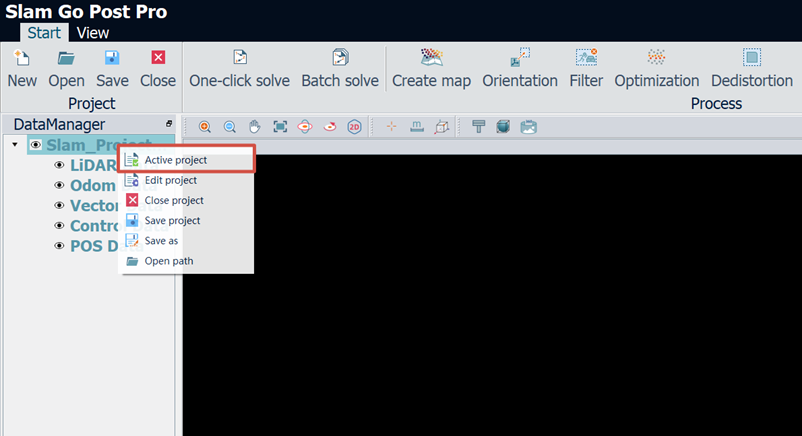Select the Vector tree row
The image size is (802, 436).
coord(95,206)
